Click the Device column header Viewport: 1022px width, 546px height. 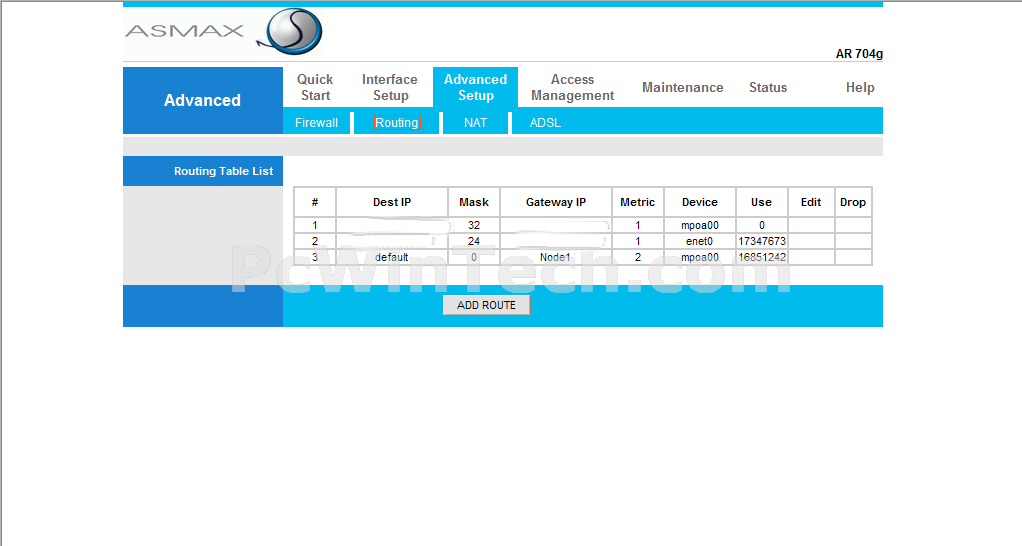click(700, 202)
